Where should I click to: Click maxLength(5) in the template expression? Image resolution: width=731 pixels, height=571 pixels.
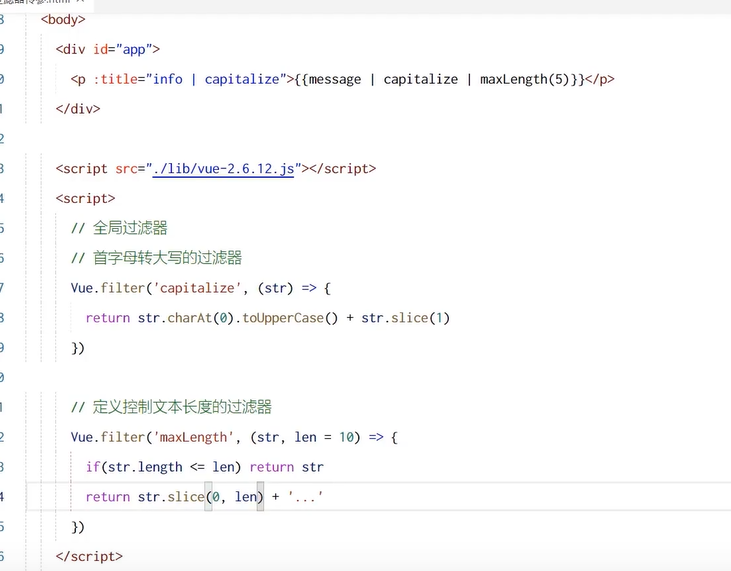pyautogui.click(x=525, y=79)
